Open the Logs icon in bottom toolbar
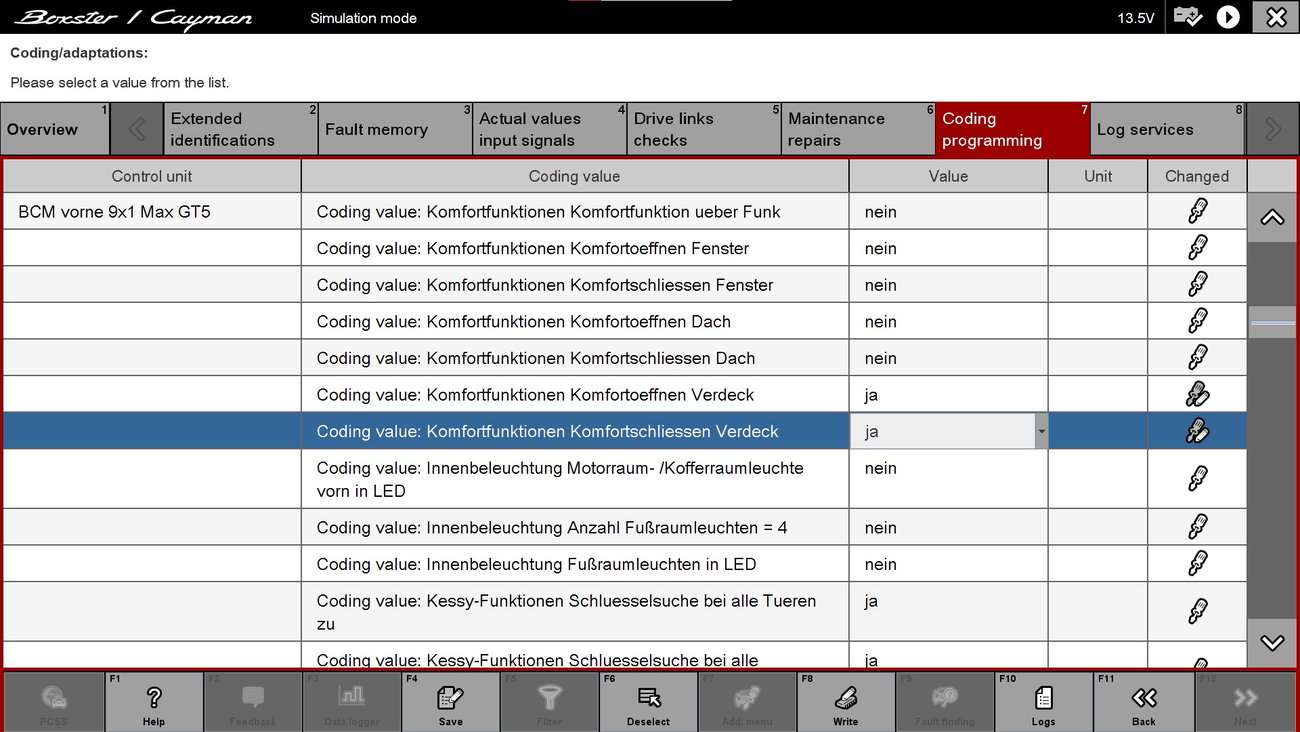 [x=1043, y=698]
